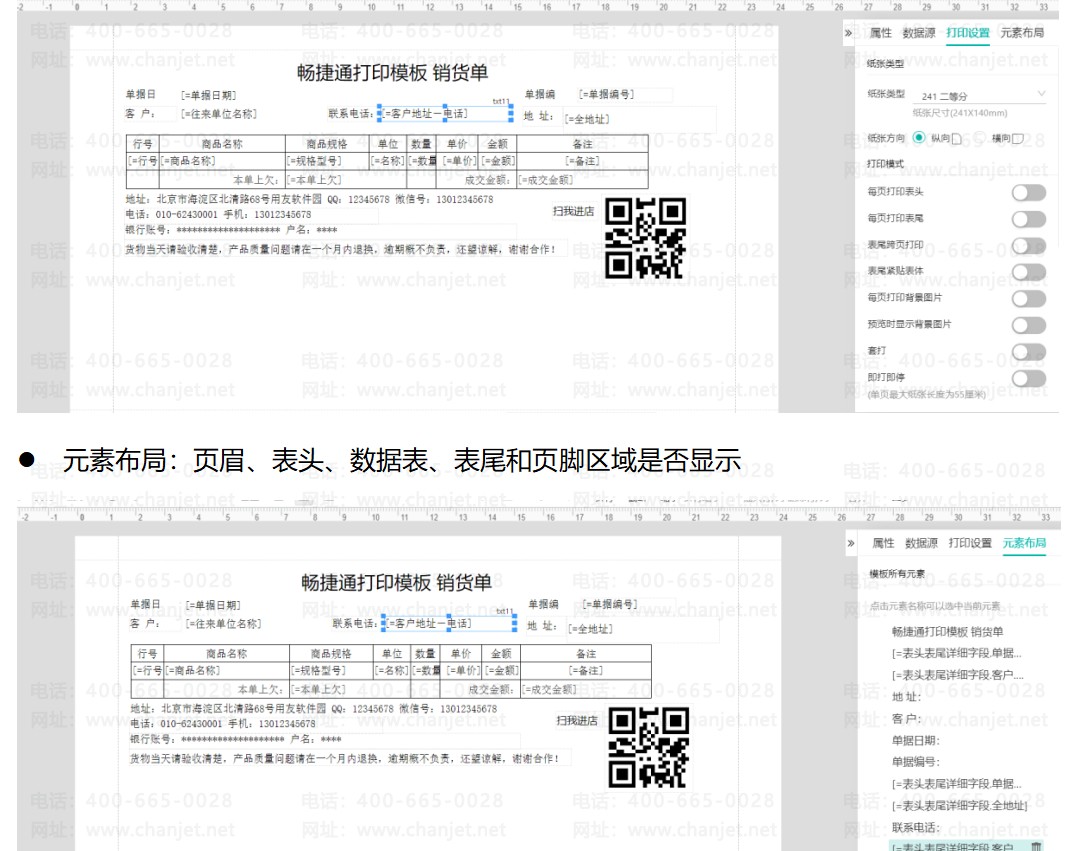Click [=备注] cell in element-layout canvas
1089x851 pixels.
click(x=585, y=670)
